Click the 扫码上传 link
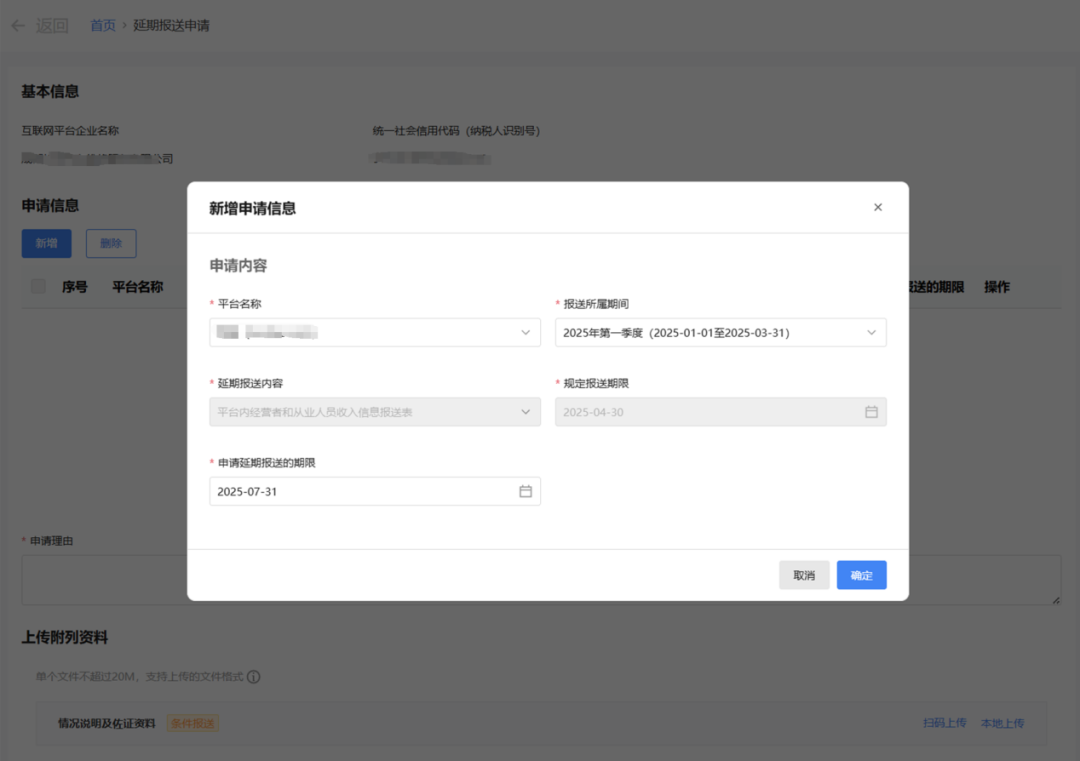 [x=943, y=722]
